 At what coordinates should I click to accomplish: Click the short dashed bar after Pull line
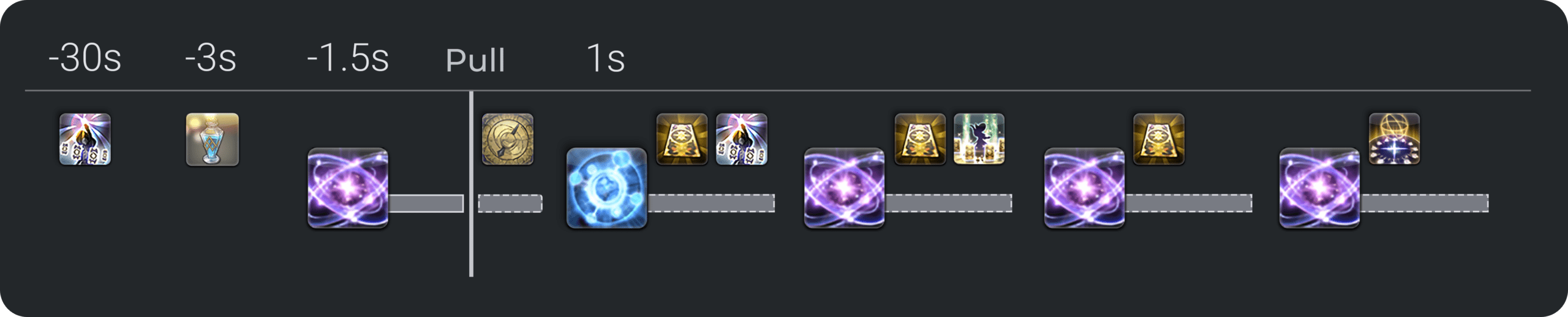[510, 204]
